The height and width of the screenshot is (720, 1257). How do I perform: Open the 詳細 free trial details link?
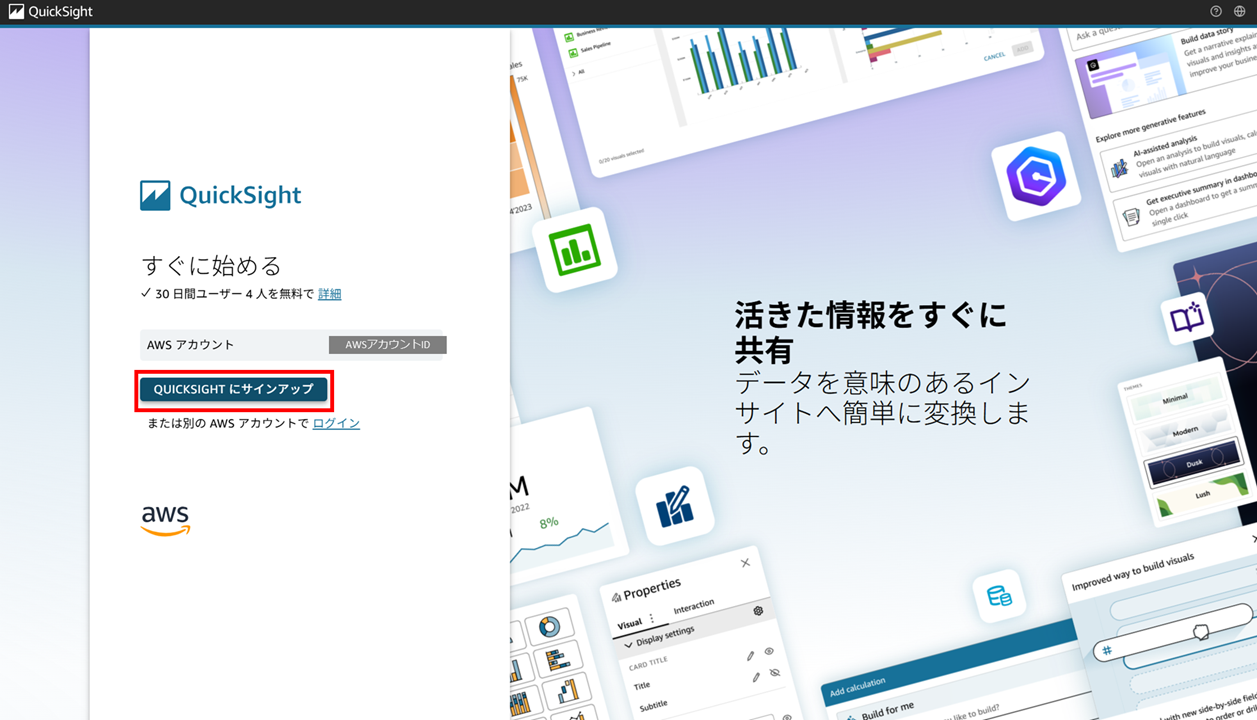(329, 294)
